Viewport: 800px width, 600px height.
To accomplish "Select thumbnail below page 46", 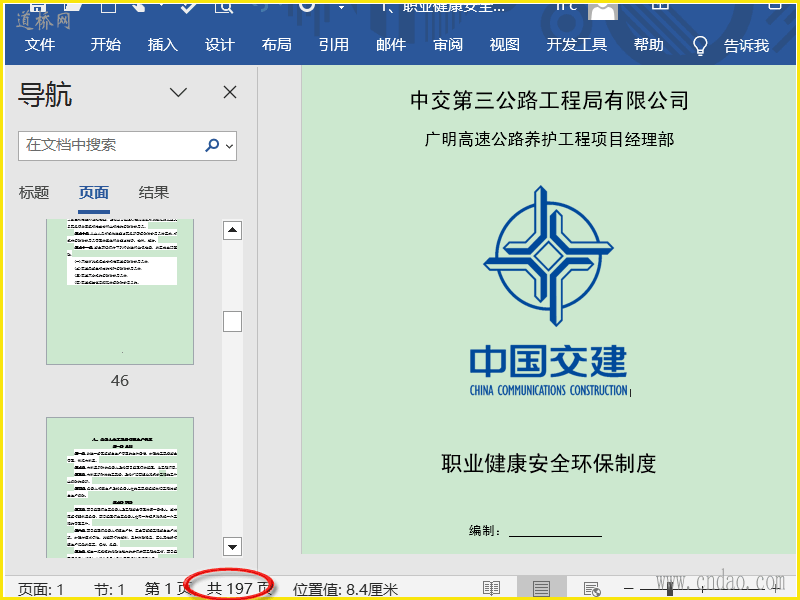I will [120, 487].
